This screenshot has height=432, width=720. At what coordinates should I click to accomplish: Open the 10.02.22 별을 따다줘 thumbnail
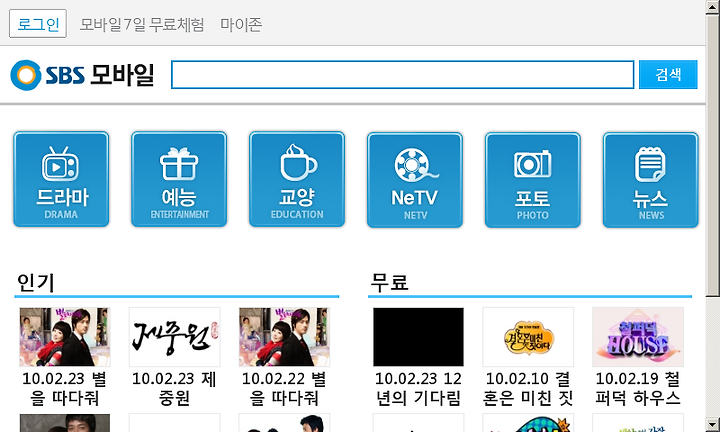click(284, 337)
